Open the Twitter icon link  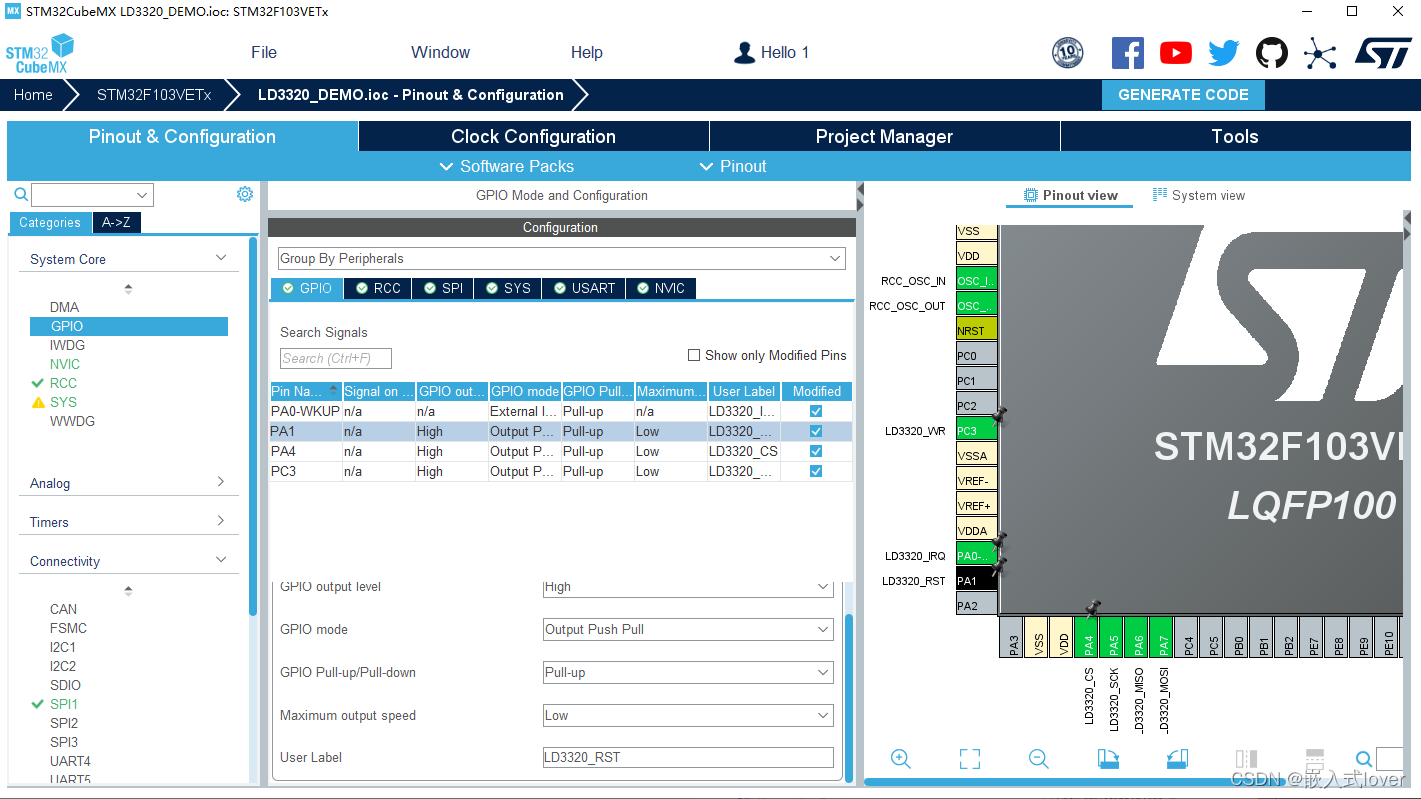point(1224,53)
